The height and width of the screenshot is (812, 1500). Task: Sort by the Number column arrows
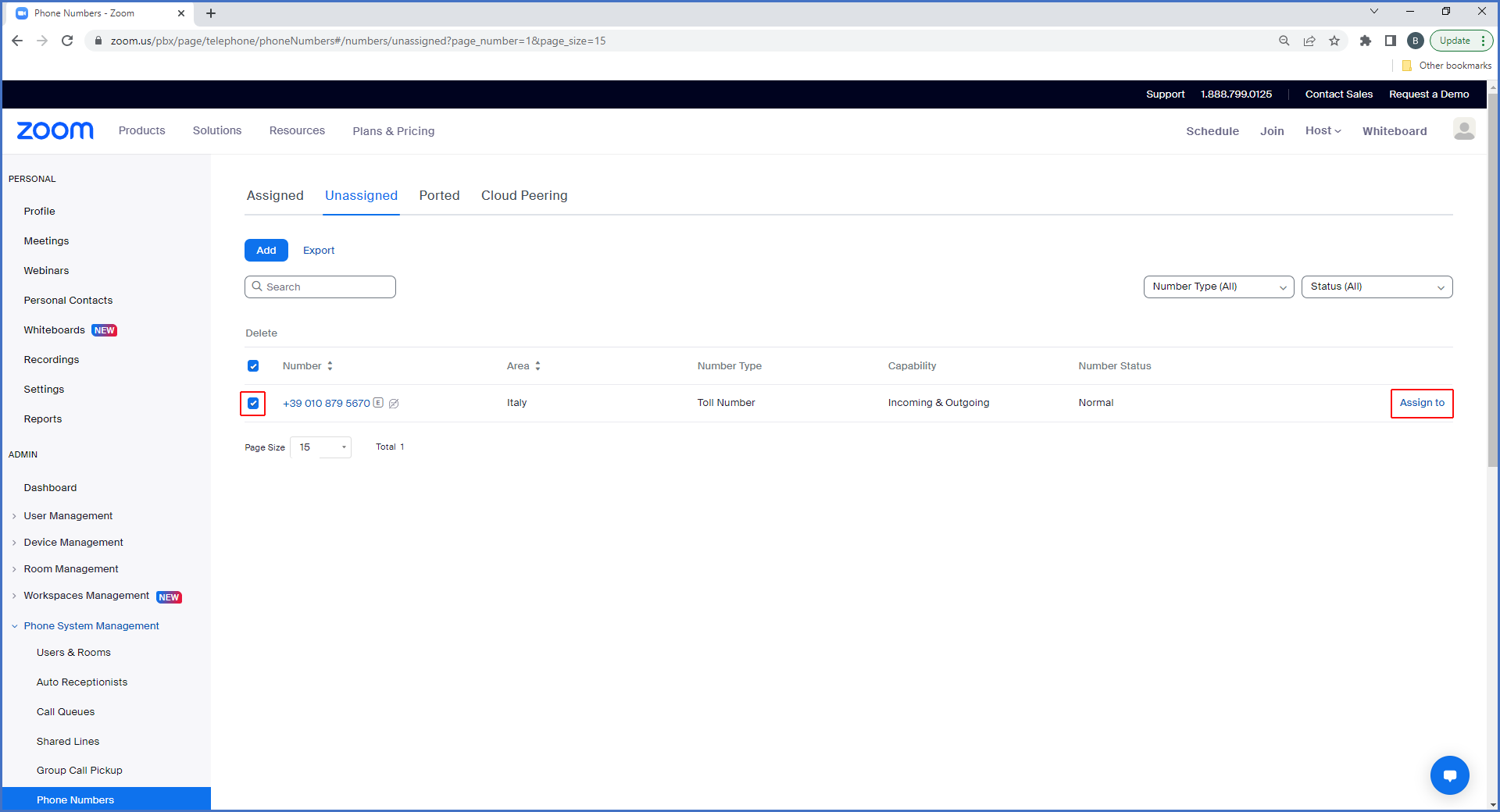pyautogui.click(x=330, y=365)
